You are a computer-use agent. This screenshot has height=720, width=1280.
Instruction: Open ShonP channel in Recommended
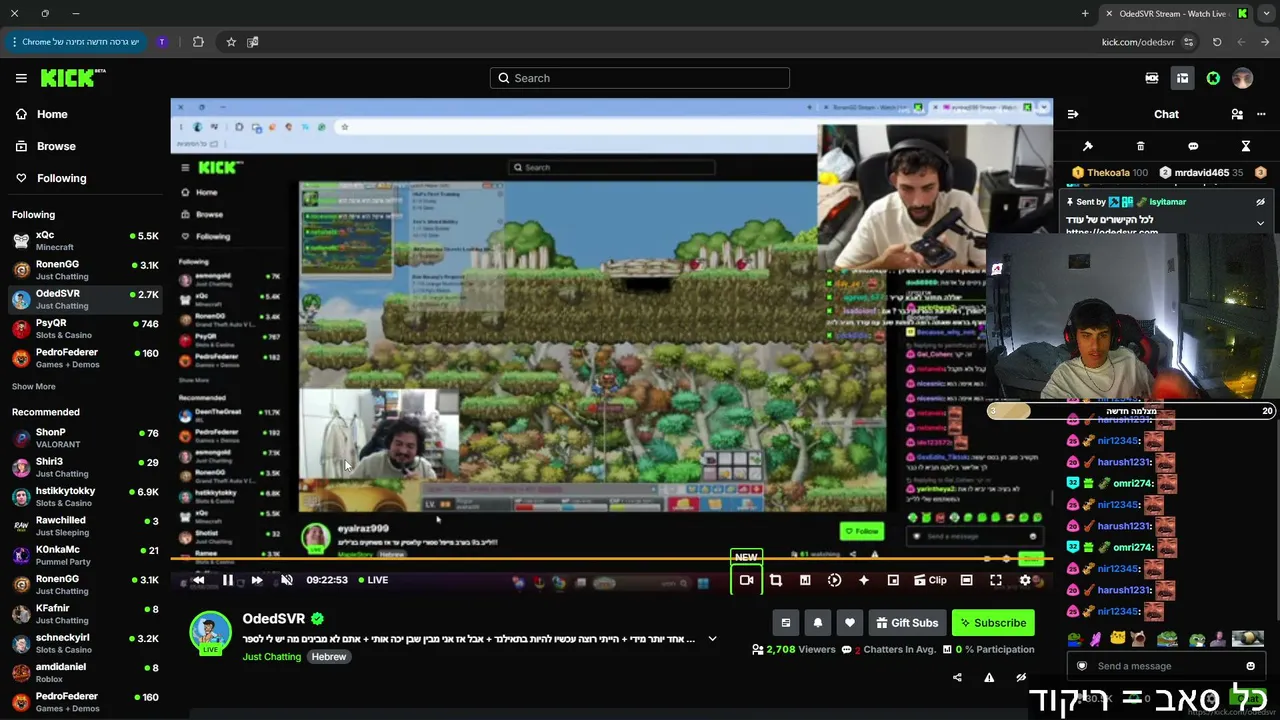[85, 439]
